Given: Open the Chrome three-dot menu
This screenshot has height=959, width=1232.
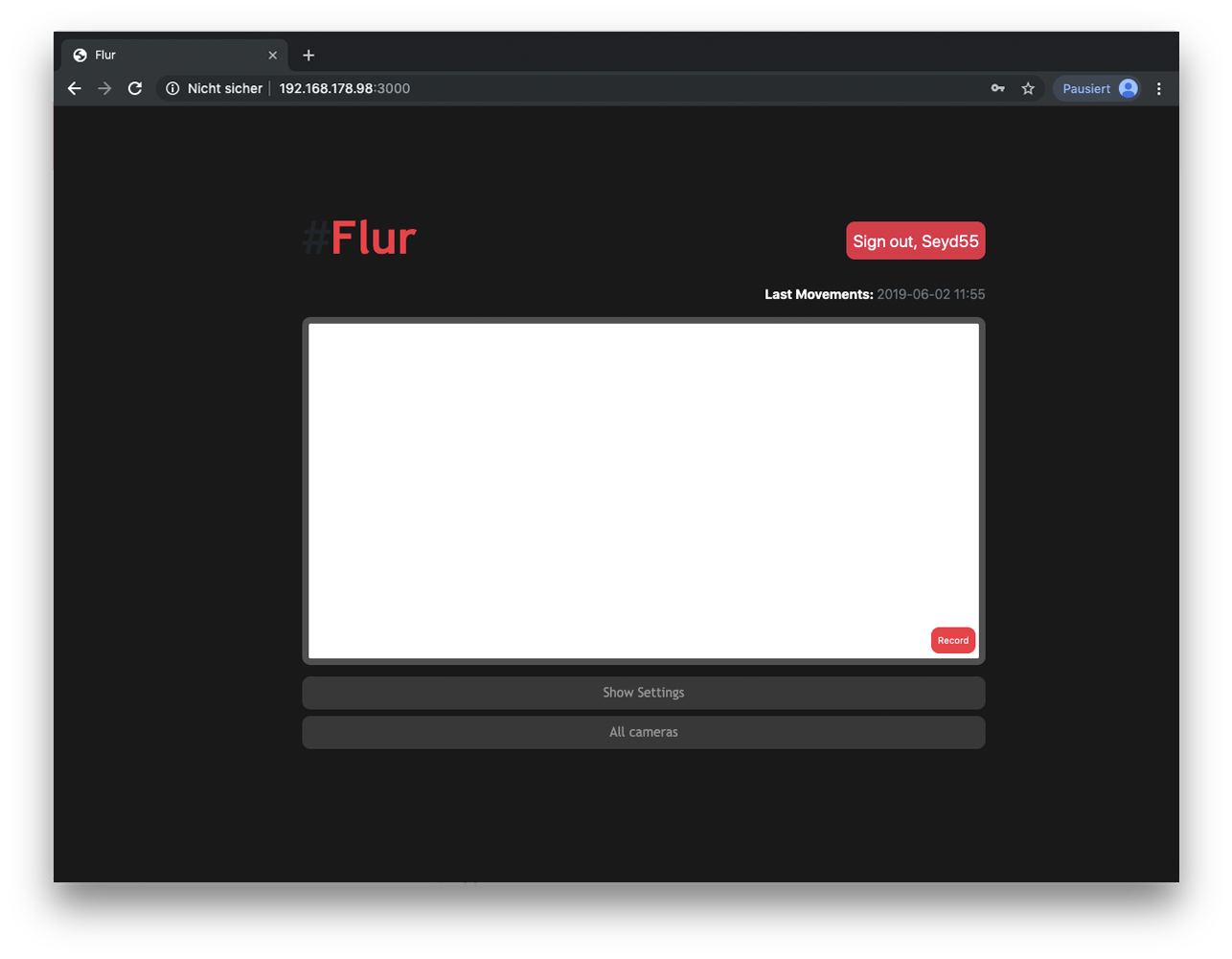Looking at the screenshot, I should point(1159,88).
